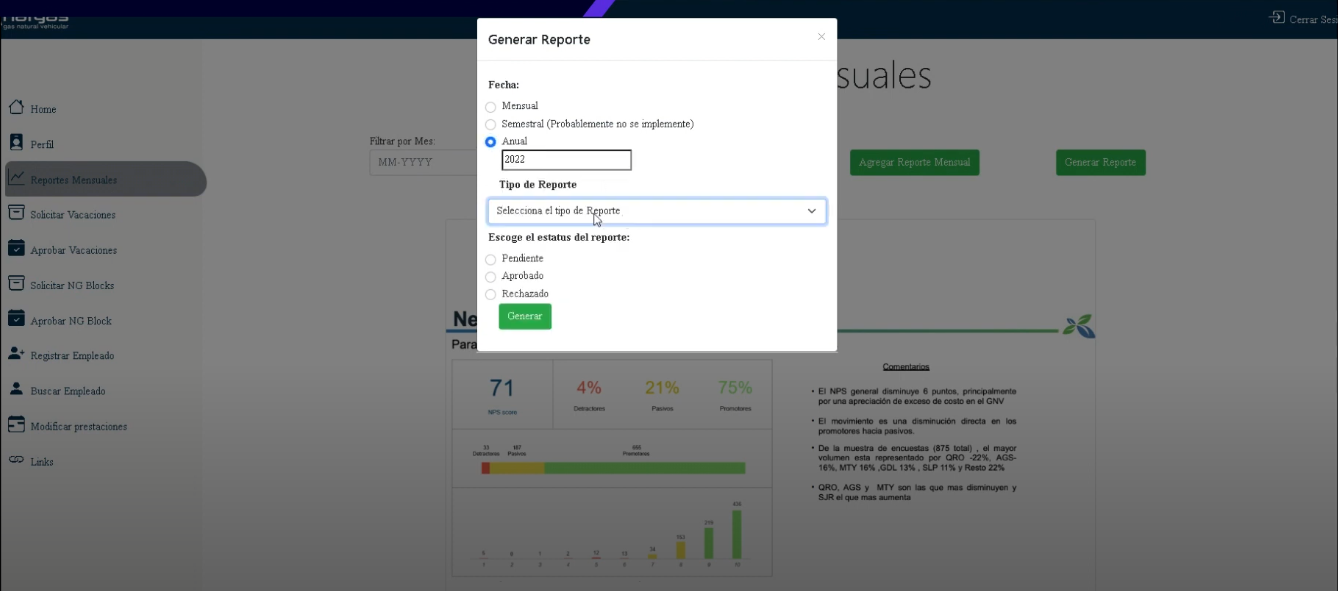Open Perfil via its profile icon
The width and height of the screenshot is (1338, 591).
(16, 143)
